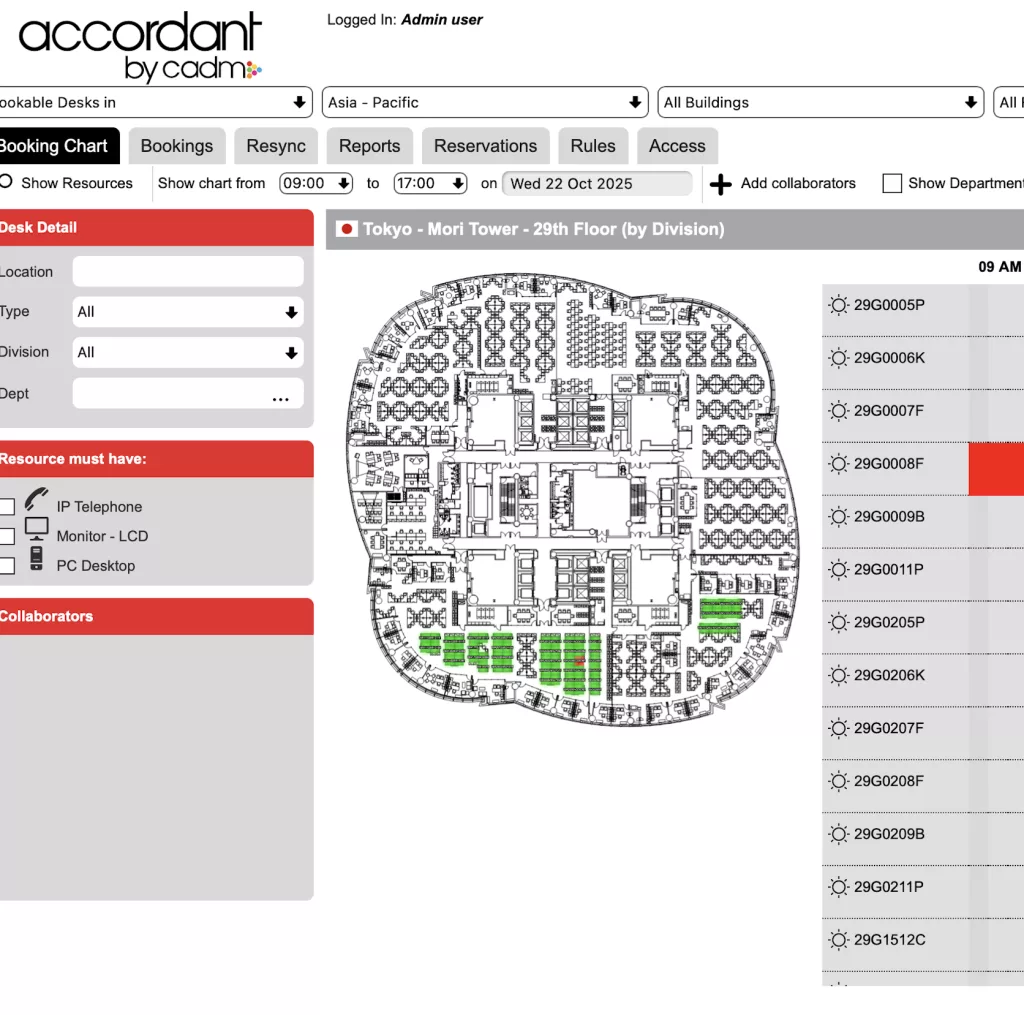Click the plus icon for Add collaborators

pos(720,184)
